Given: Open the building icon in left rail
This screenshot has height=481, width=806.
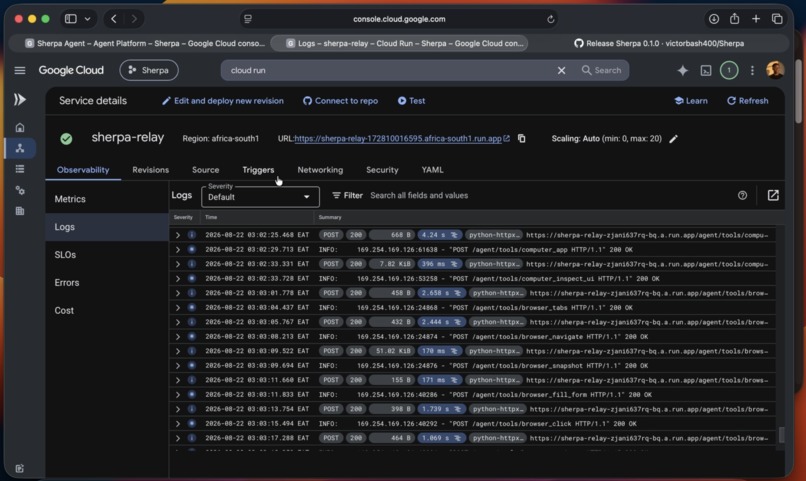Looking at the screenshot, I should point(20,211).
